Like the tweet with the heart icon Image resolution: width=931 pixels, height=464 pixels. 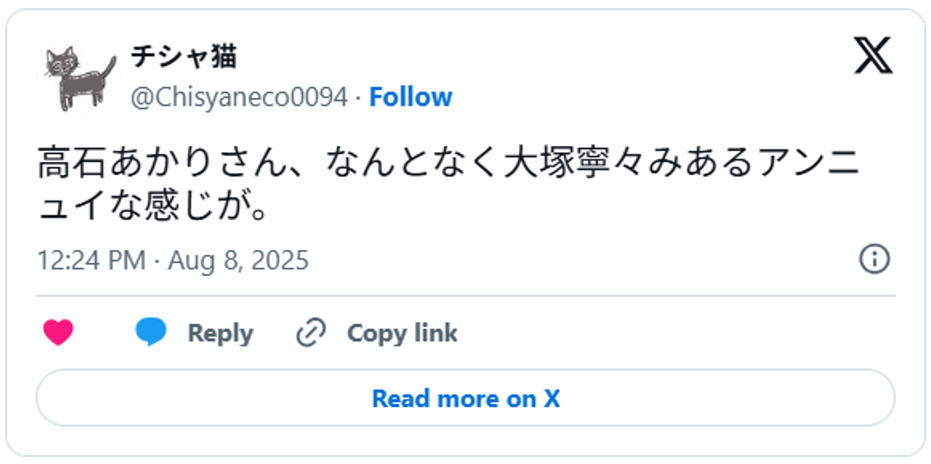tap(58, 333)
